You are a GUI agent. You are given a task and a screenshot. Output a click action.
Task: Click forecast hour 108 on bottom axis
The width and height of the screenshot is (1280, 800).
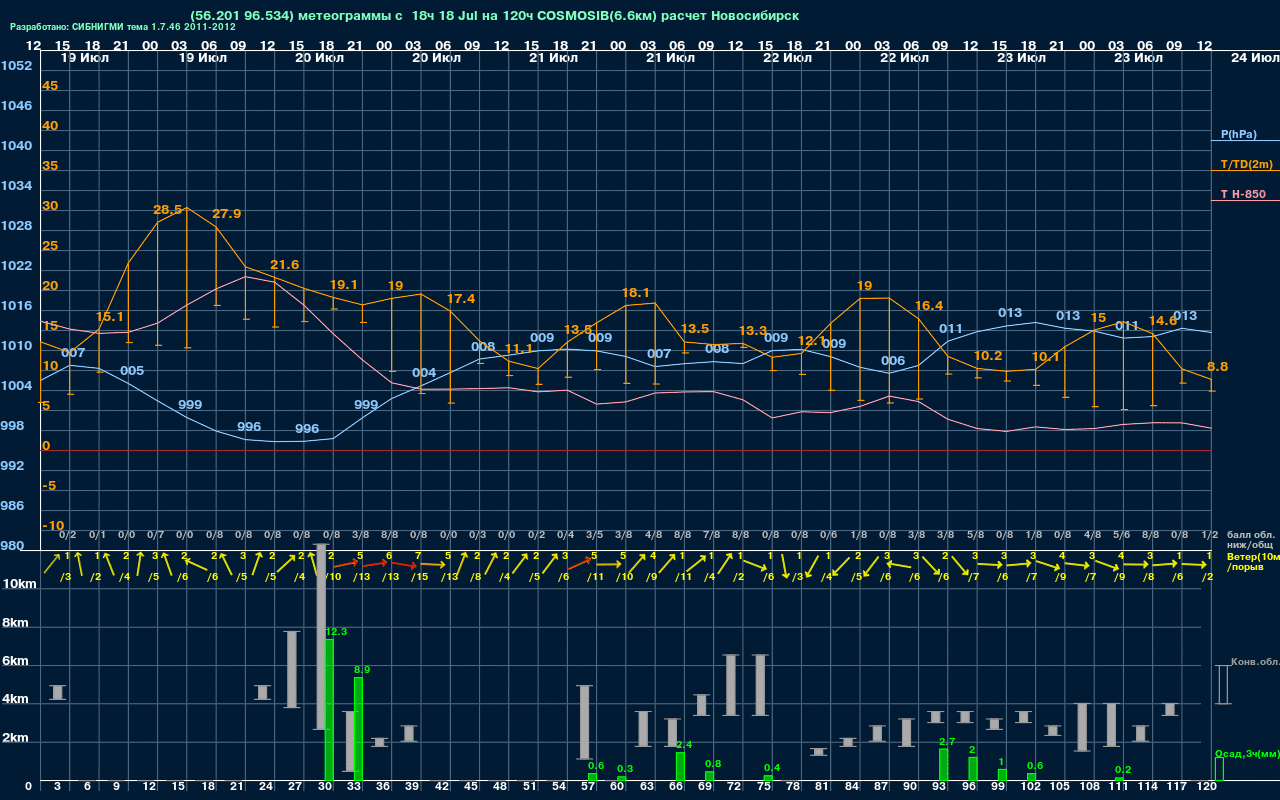click(1090, 787)
